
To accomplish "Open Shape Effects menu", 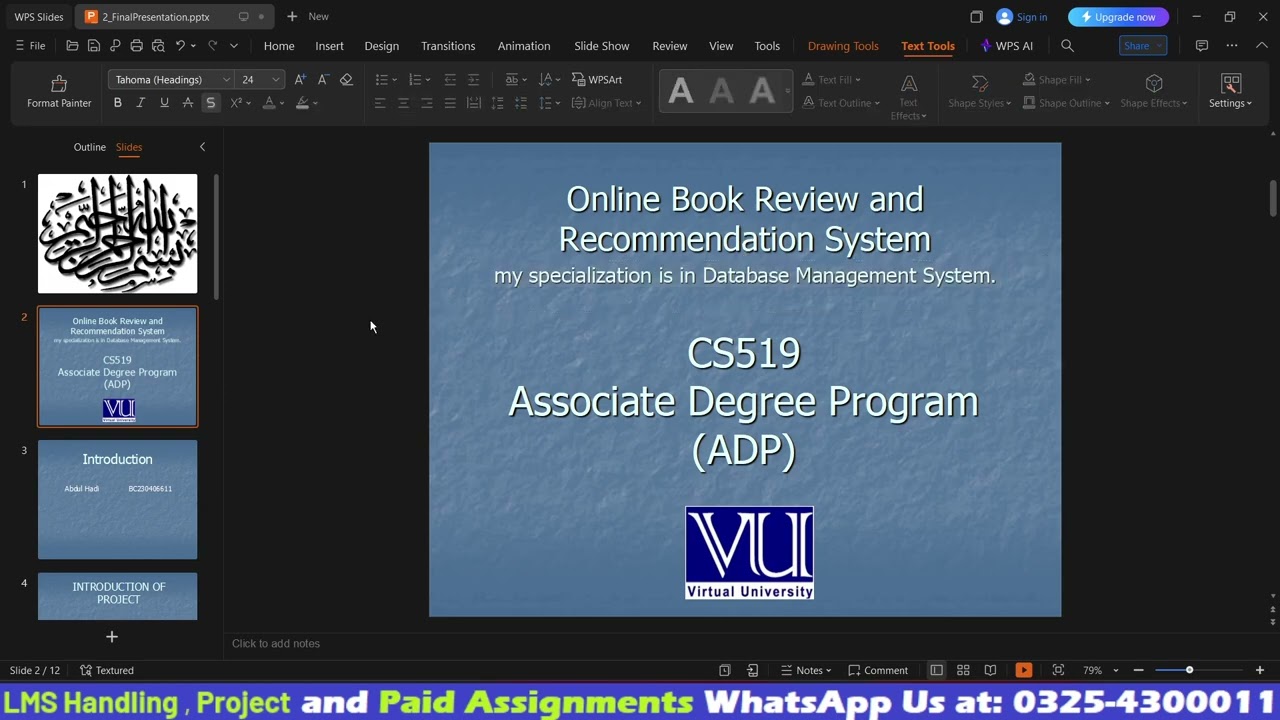I will click(x=1154, y=91).
